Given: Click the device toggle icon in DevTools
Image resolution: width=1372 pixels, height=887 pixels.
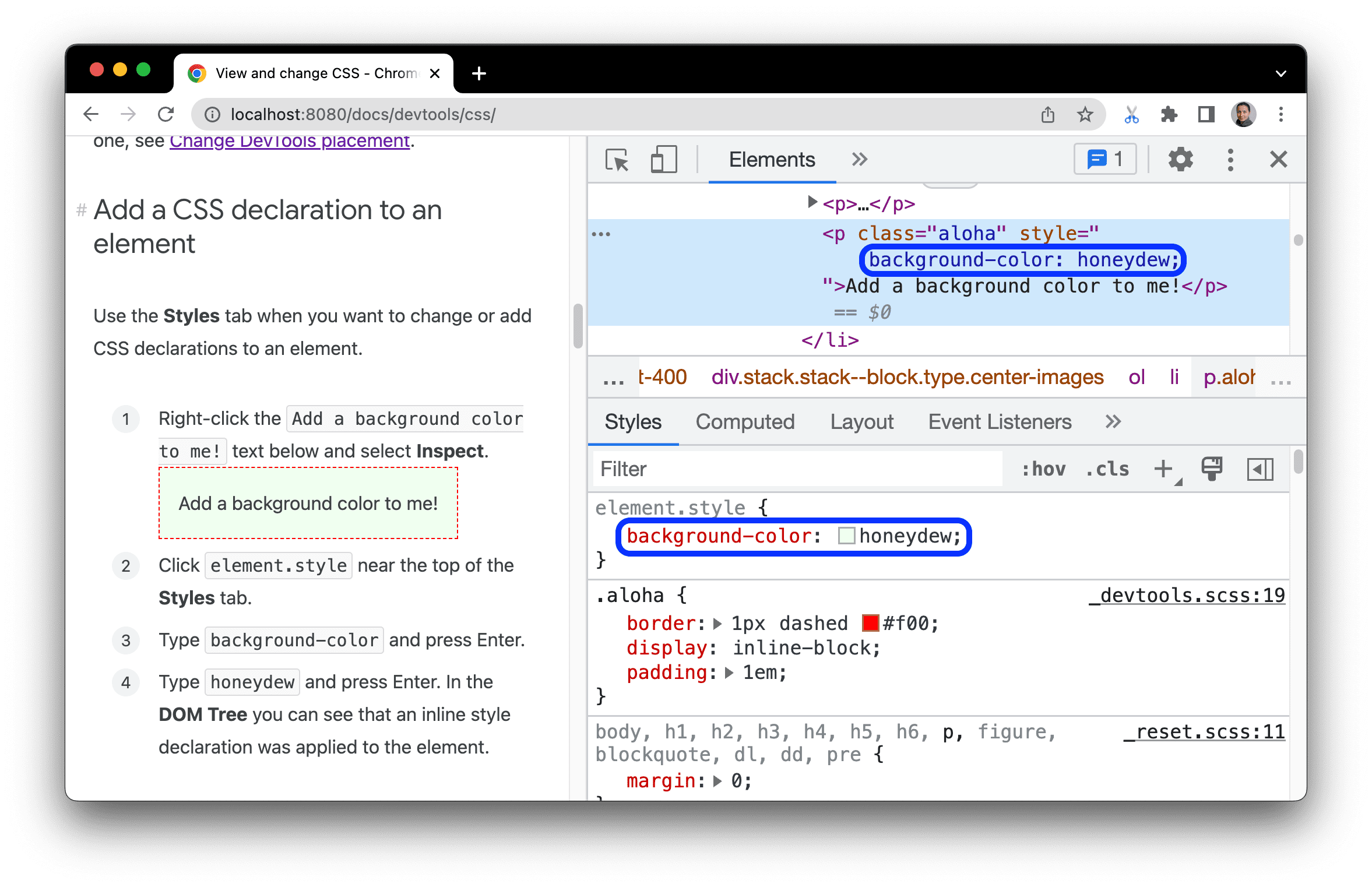Looking at the screenshot, I should [656, 159].
